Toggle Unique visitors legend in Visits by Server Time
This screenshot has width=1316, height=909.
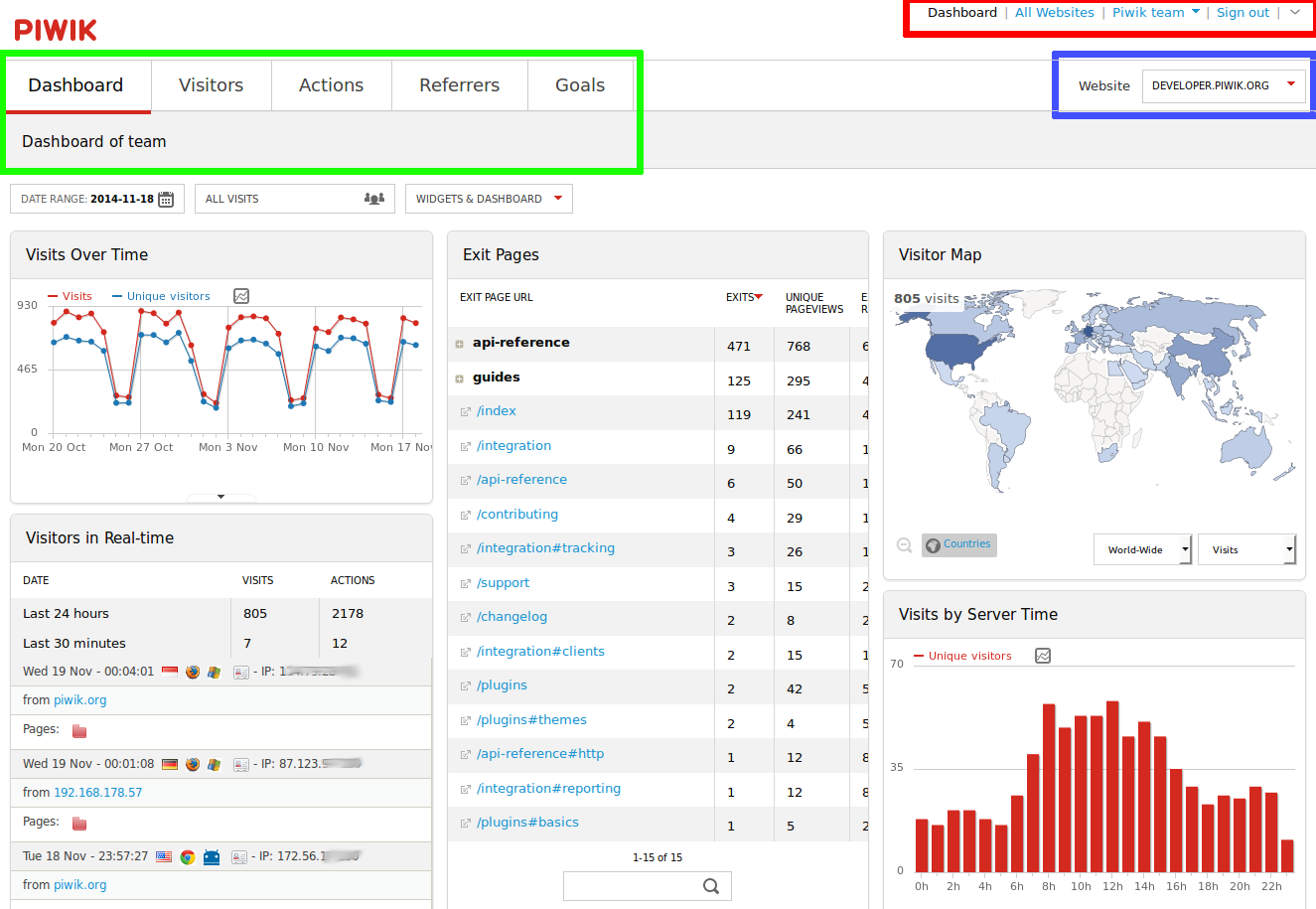click(962, 656)
